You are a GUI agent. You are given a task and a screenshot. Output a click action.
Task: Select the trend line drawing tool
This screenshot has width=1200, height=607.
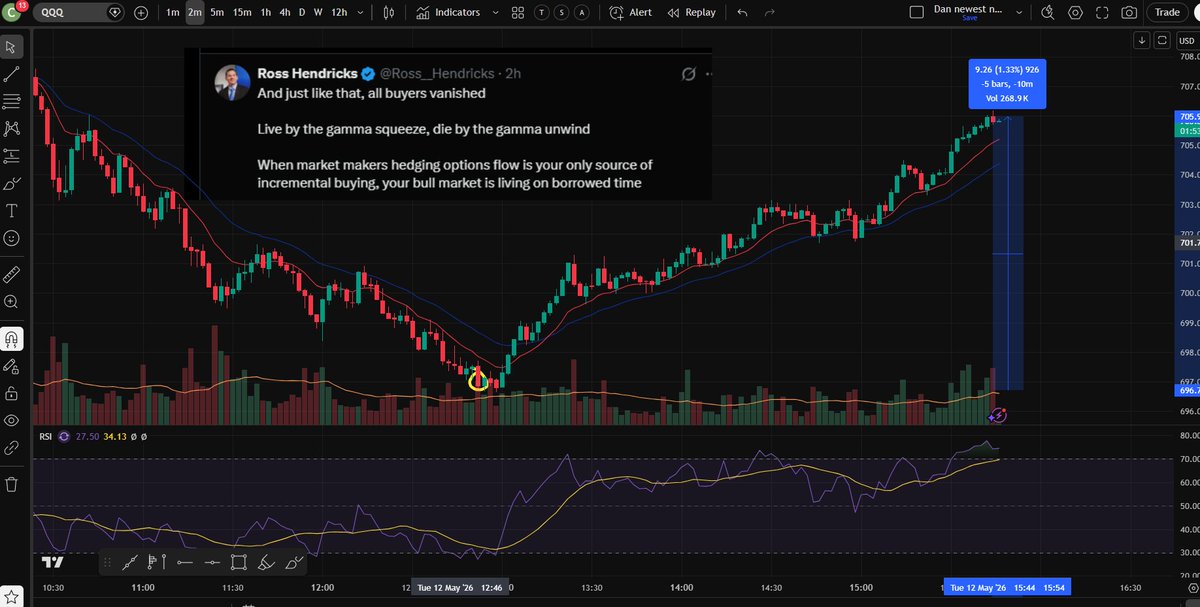coord(11,74)
